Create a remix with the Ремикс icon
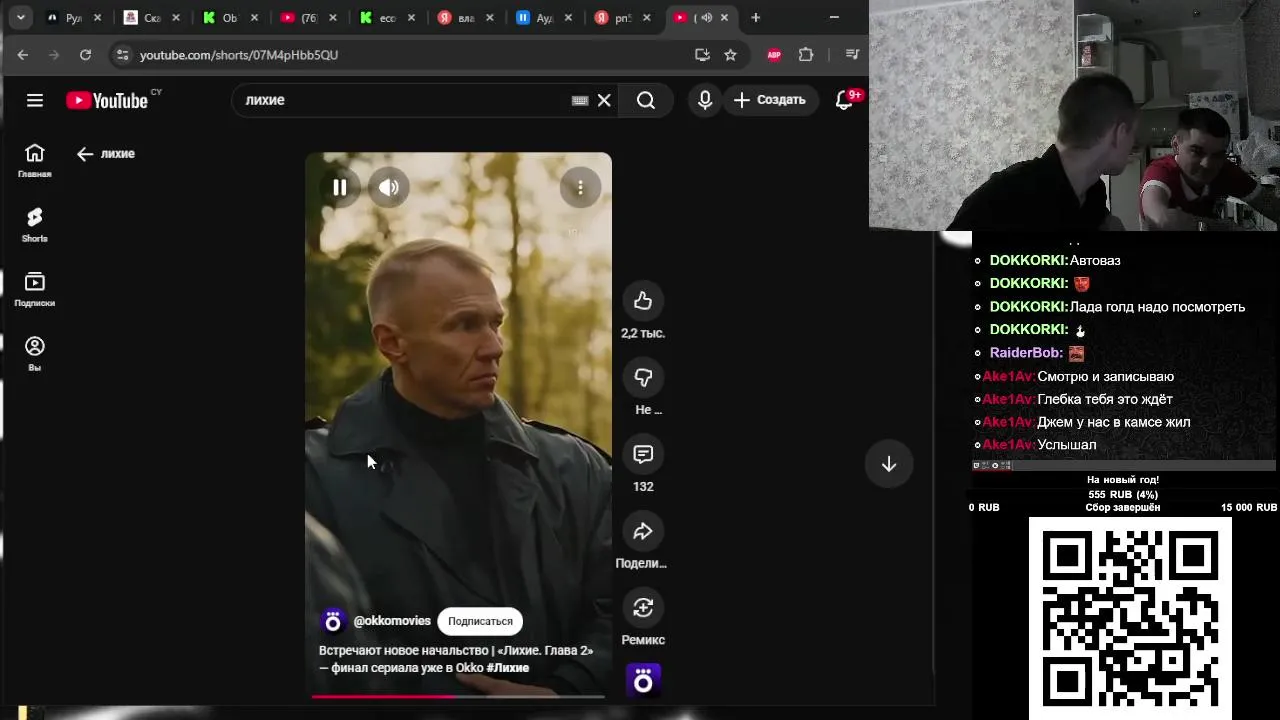 [x=643, y=607]
